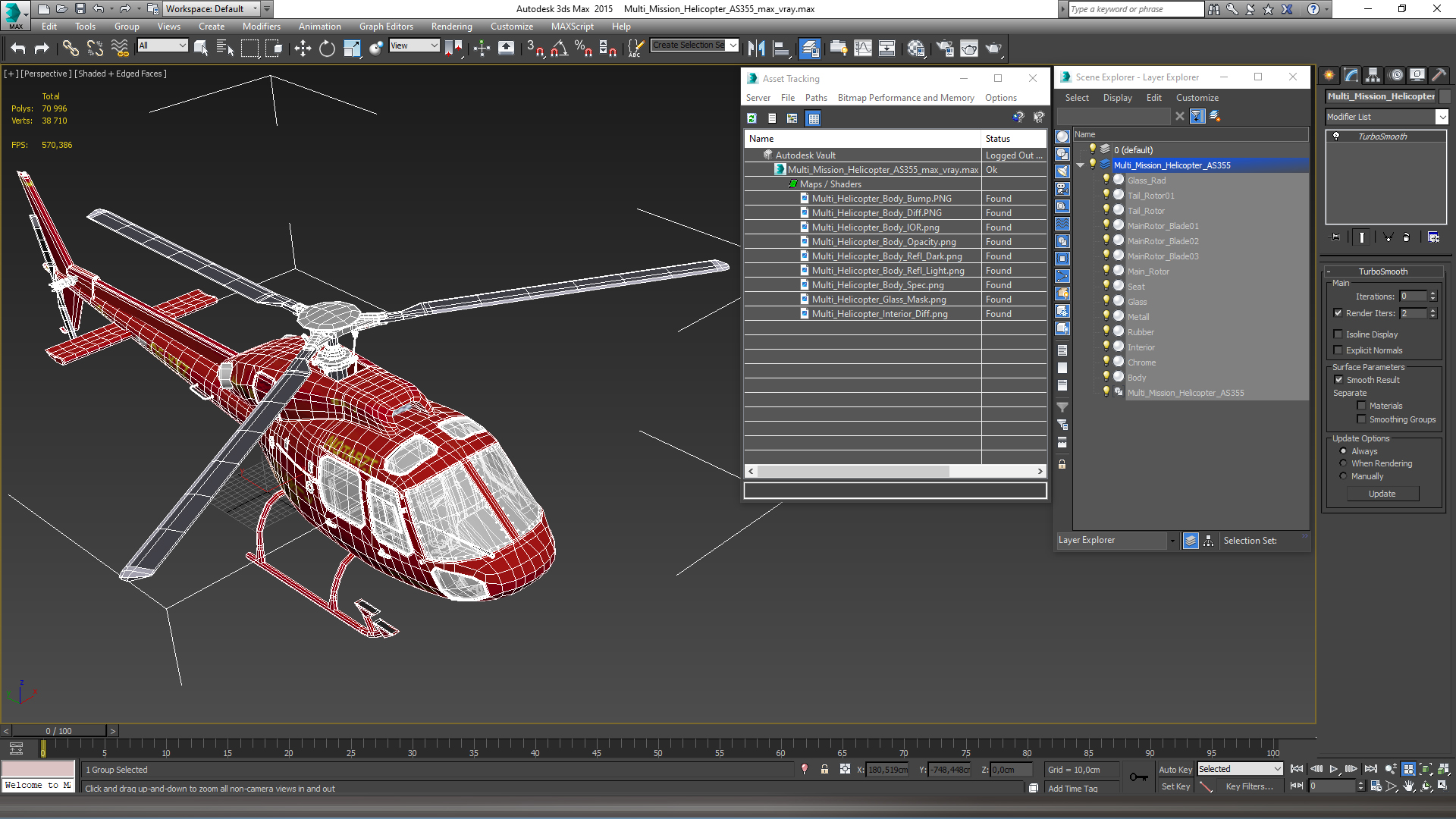Open the MAXScript menu
The height and width of the screenshot is (819, 1456).
point(572,27)
